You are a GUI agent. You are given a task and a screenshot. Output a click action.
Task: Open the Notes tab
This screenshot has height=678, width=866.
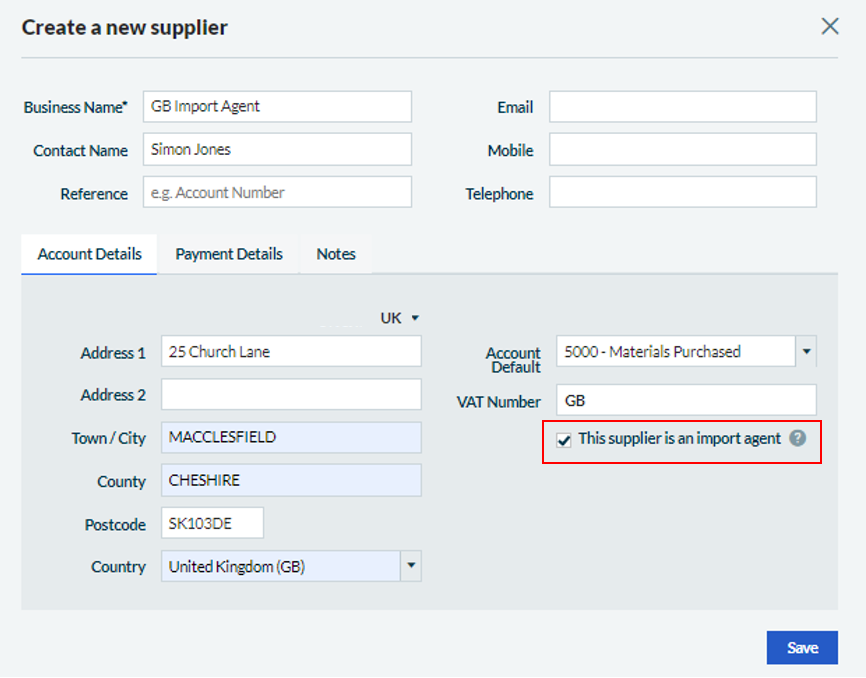click(x=336, y=254)
